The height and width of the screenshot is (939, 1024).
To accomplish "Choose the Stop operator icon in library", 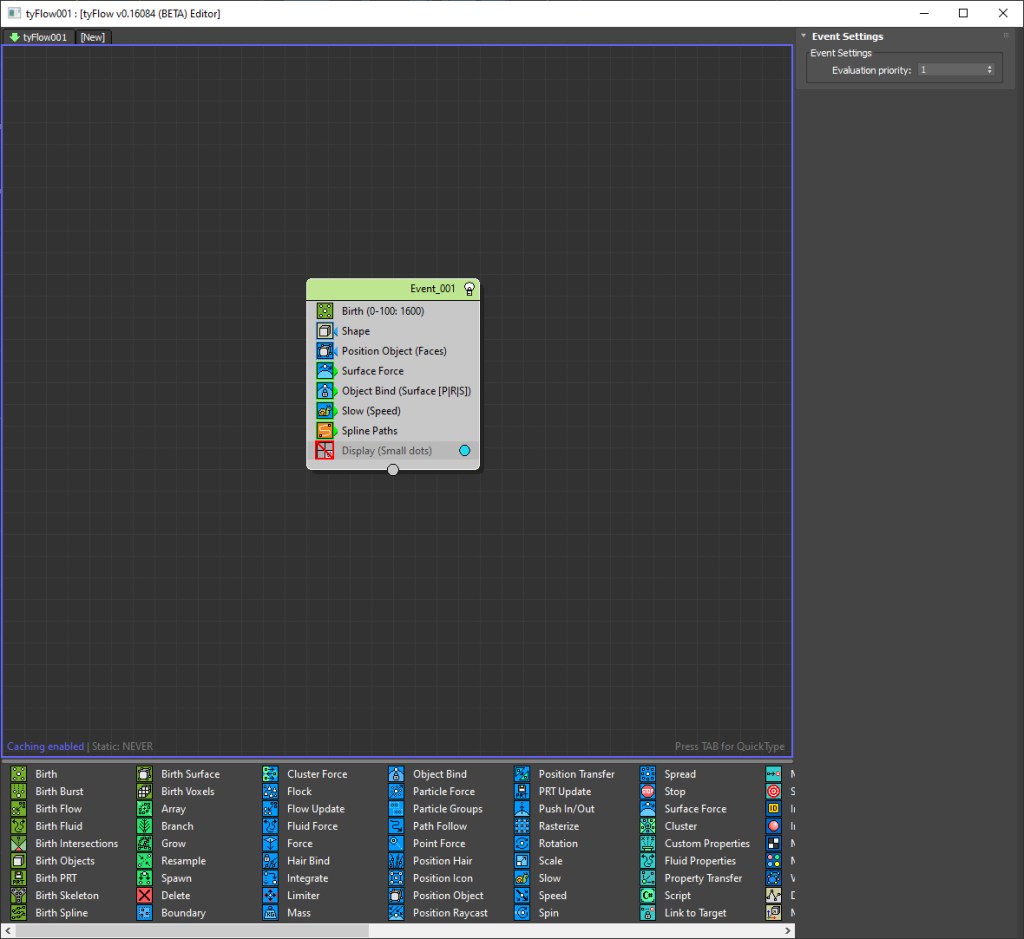I will 647,791.
